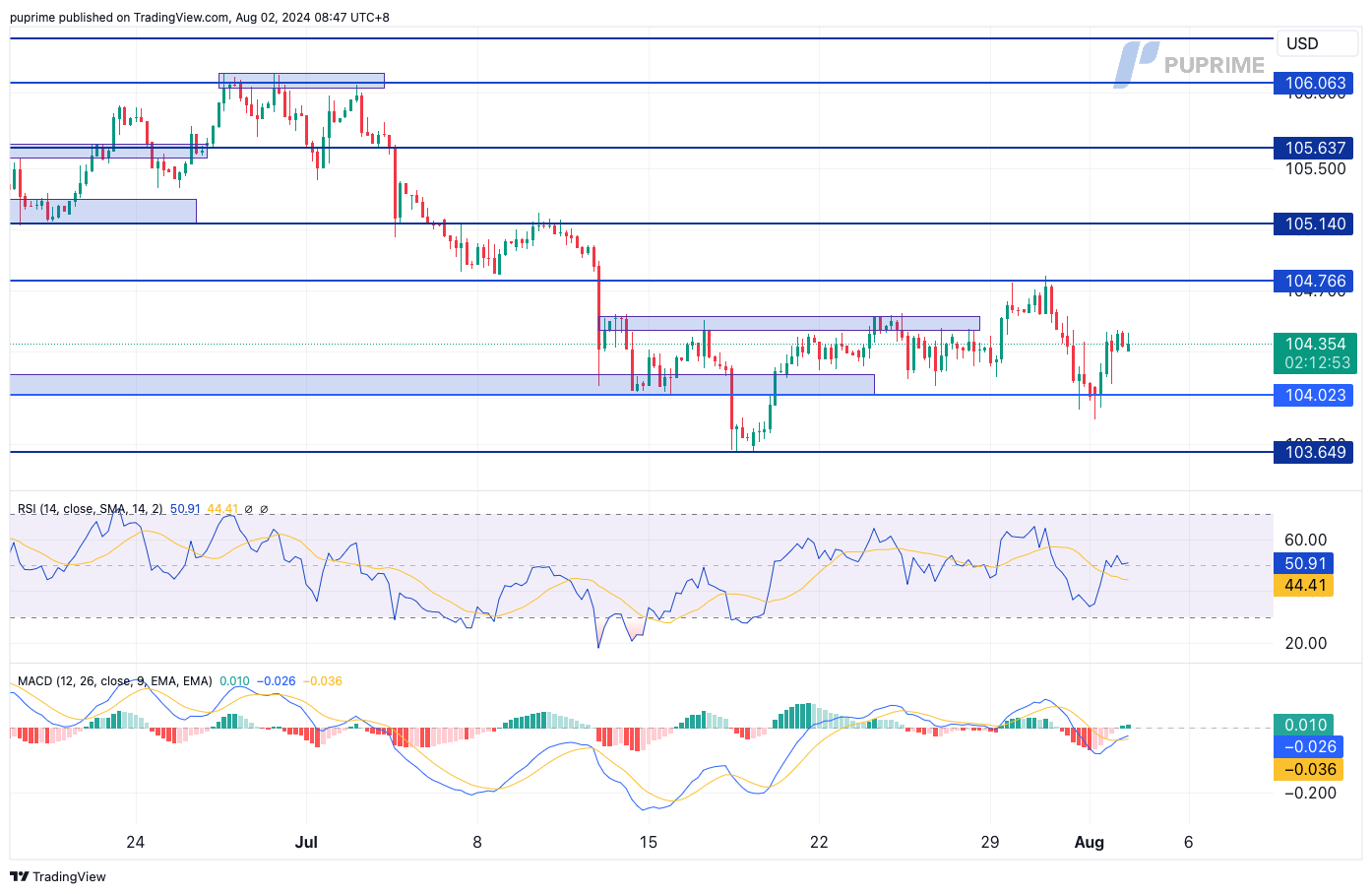Click the blue 50.91 RSI axis label
1372x894 pixels.
tap(1305, 563)
